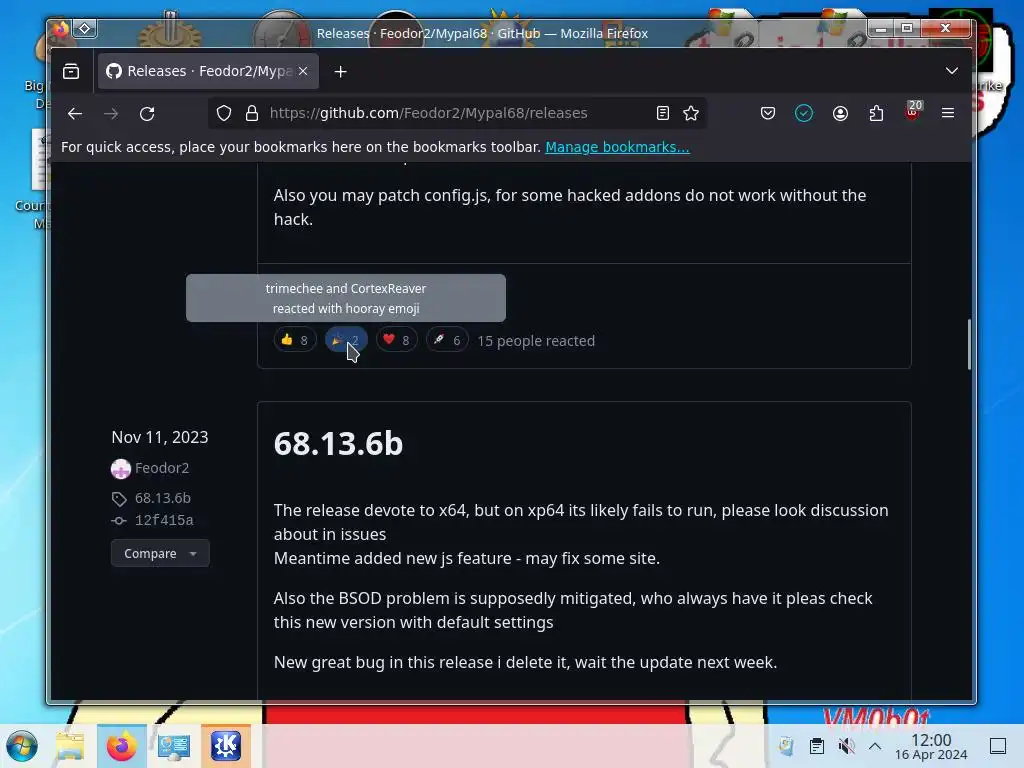The width and height of the screenshot is (1024, 768).
Task: Reload the current page
Action: [147, 114]
